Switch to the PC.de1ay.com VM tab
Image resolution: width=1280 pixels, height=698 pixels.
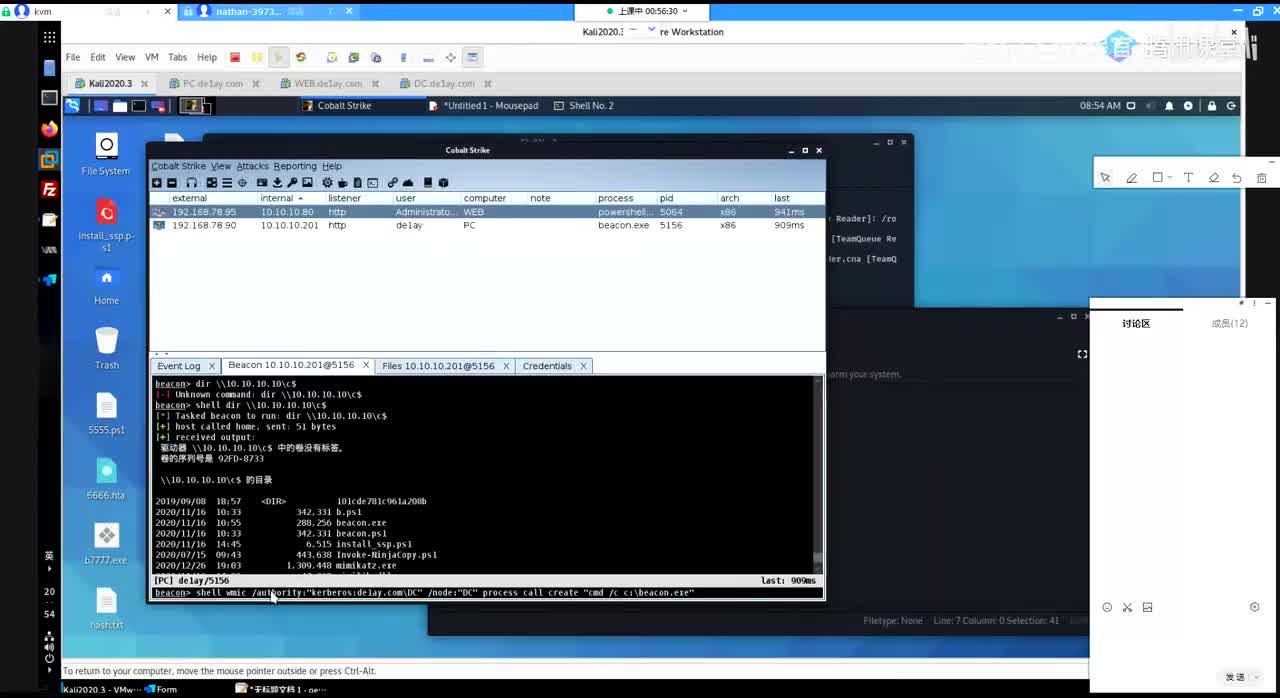coord(212,84)
